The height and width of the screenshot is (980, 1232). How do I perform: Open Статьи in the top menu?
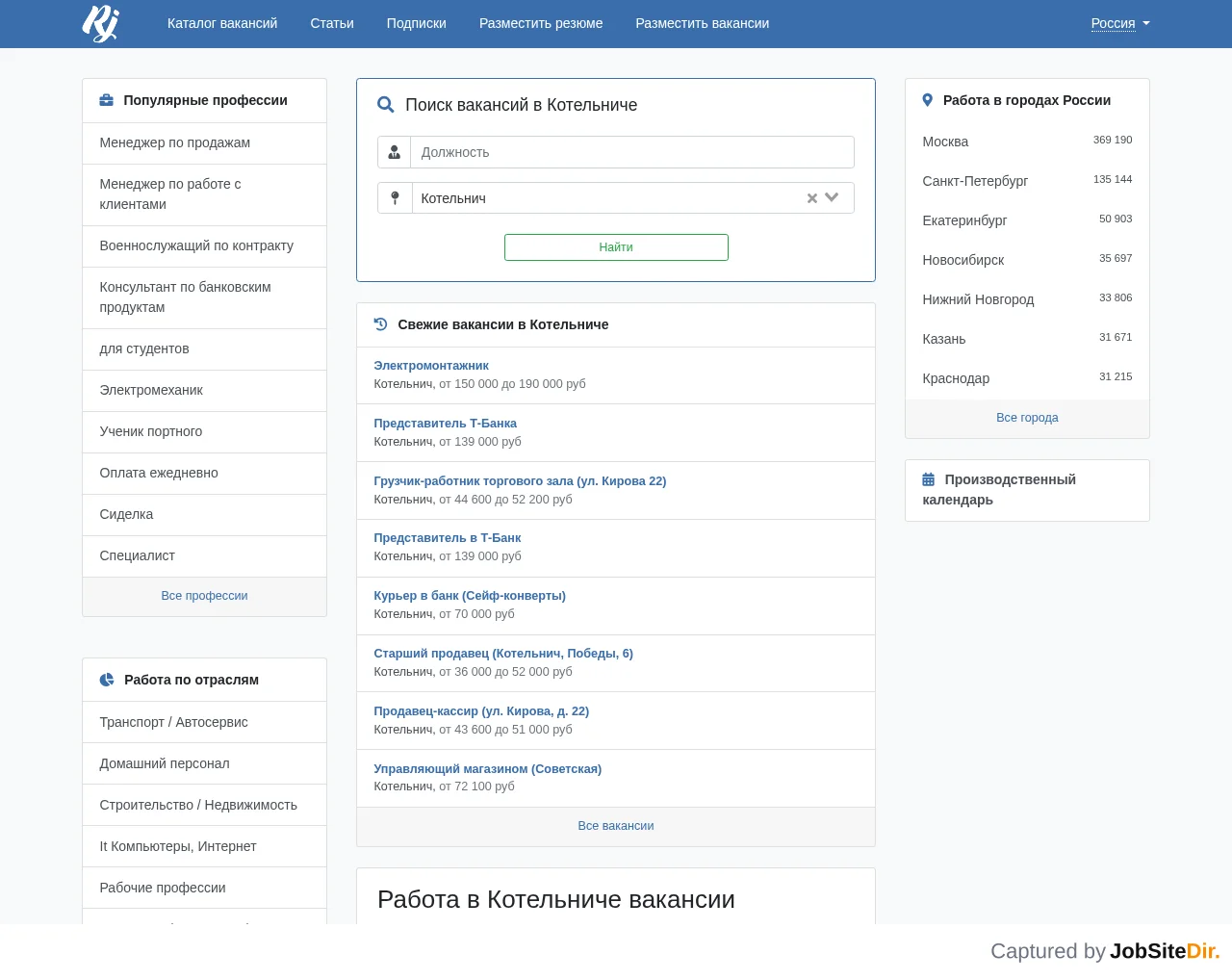[332, 23]
